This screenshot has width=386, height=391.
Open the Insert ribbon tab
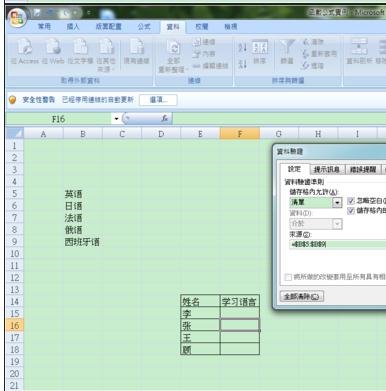[x=73, y=26]
